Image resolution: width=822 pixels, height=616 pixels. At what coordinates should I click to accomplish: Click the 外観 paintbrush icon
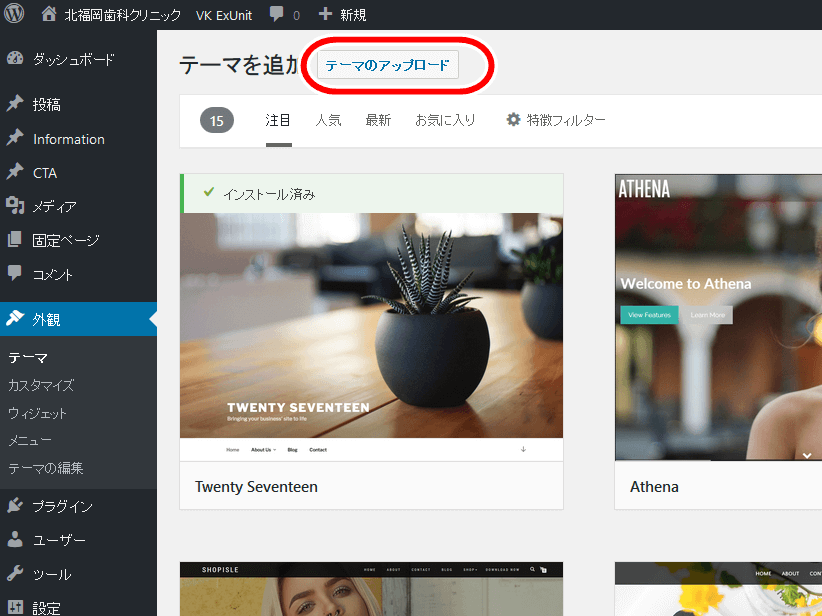click(15, 318)
